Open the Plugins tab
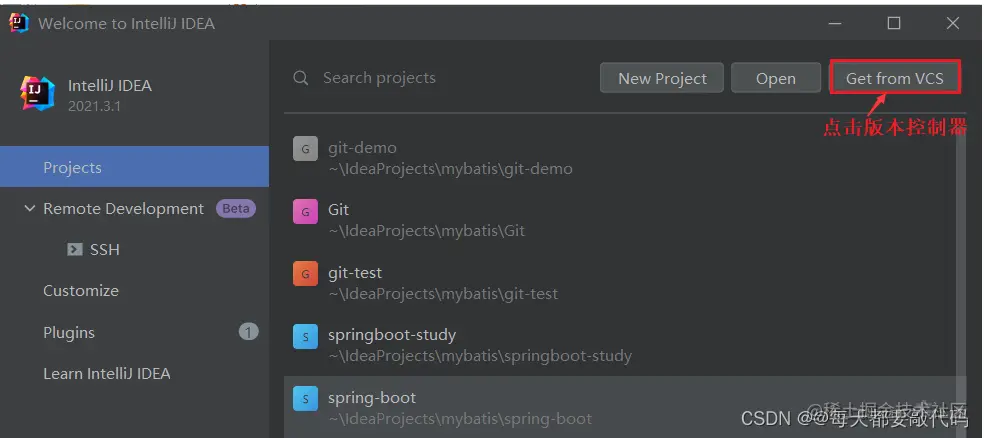Viewport: 984px width, 438px height. click(x=69, y=333)
